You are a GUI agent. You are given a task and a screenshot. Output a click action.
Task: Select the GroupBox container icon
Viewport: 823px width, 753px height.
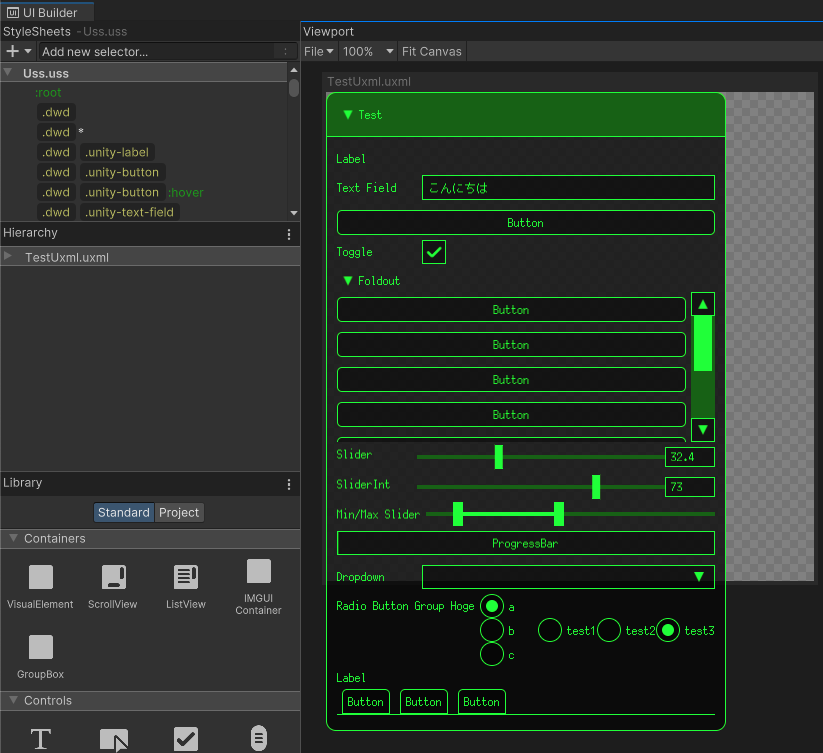40,647
